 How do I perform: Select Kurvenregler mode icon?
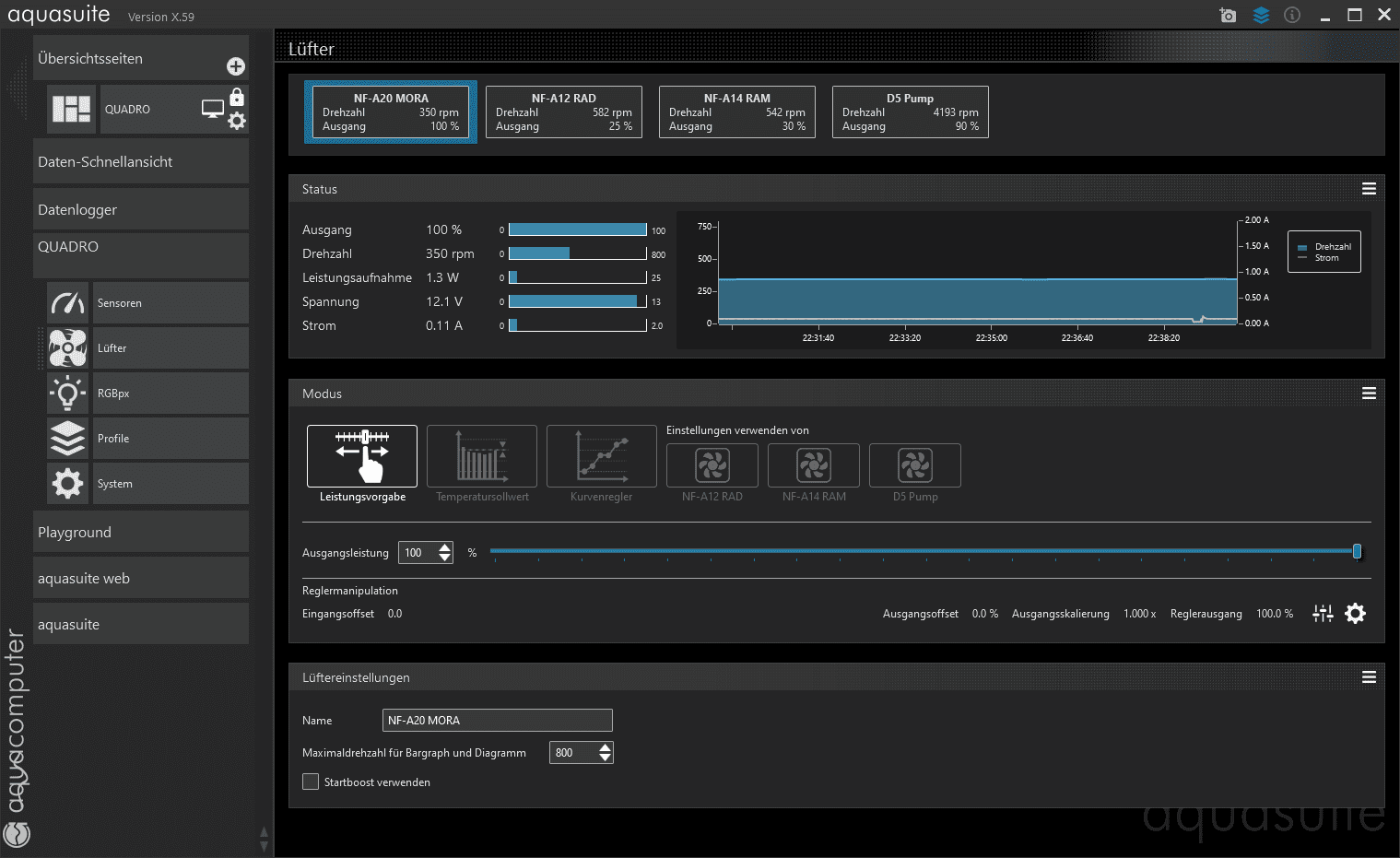tap(602, 455)
